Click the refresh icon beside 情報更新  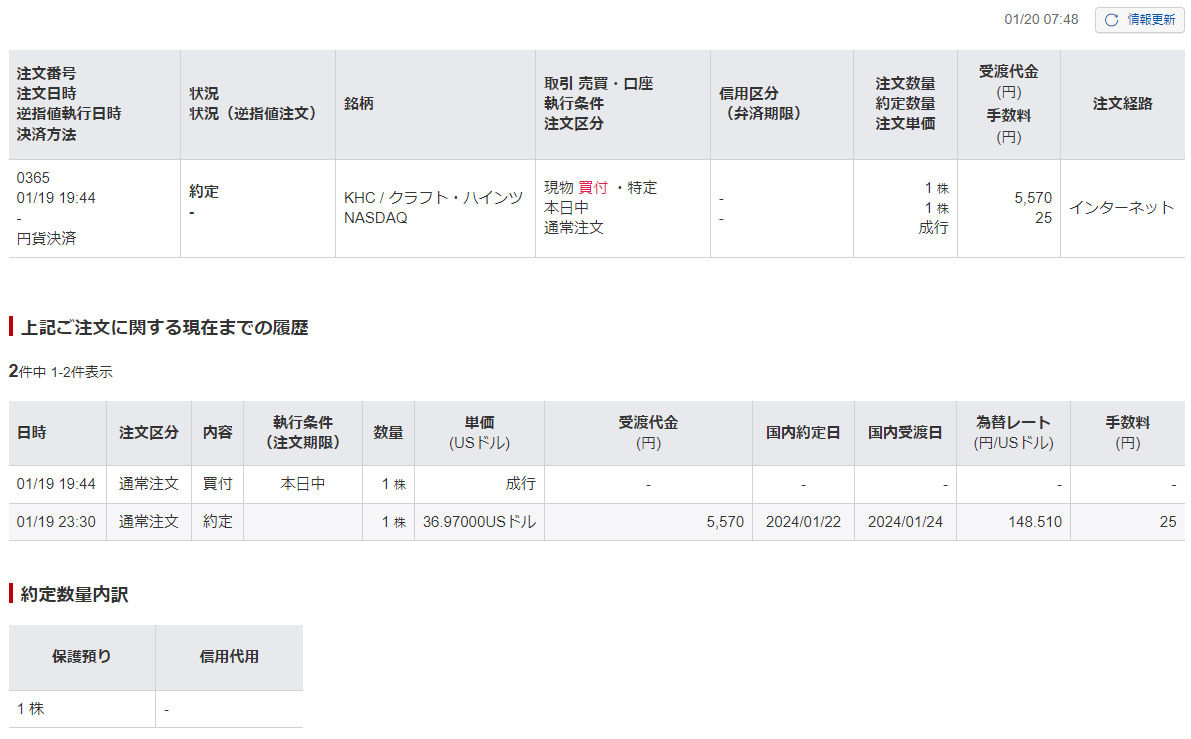point(1111,20)
